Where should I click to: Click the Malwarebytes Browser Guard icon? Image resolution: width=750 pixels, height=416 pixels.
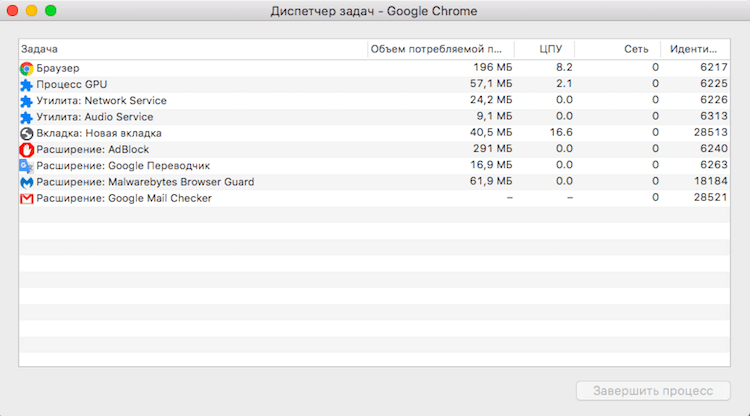pyautogui.click(x=27, y=182)
